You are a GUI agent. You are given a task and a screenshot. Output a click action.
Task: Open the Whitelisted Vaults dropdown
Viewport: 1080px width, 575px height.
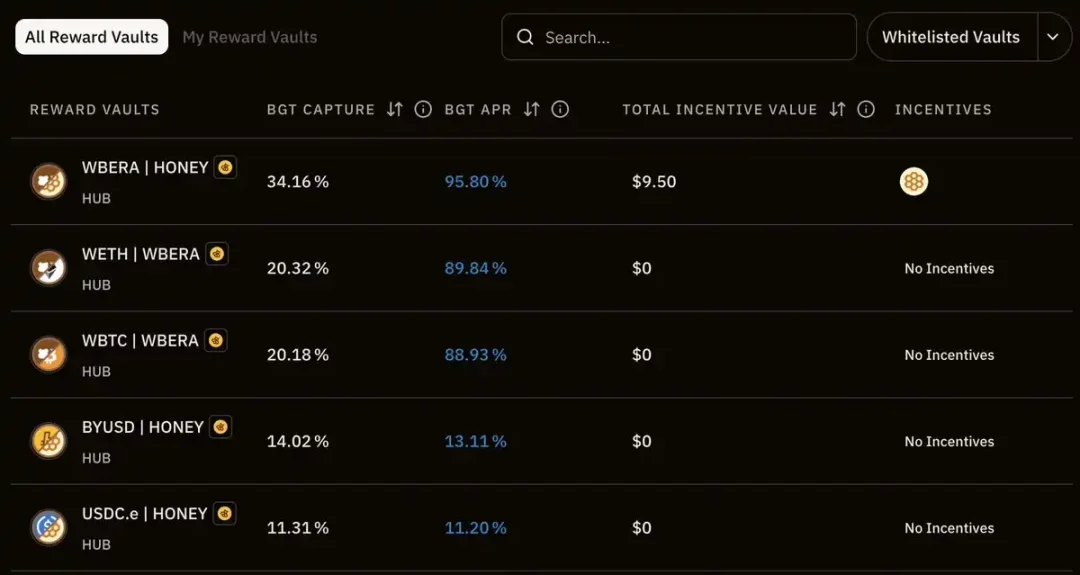(951, 37)
